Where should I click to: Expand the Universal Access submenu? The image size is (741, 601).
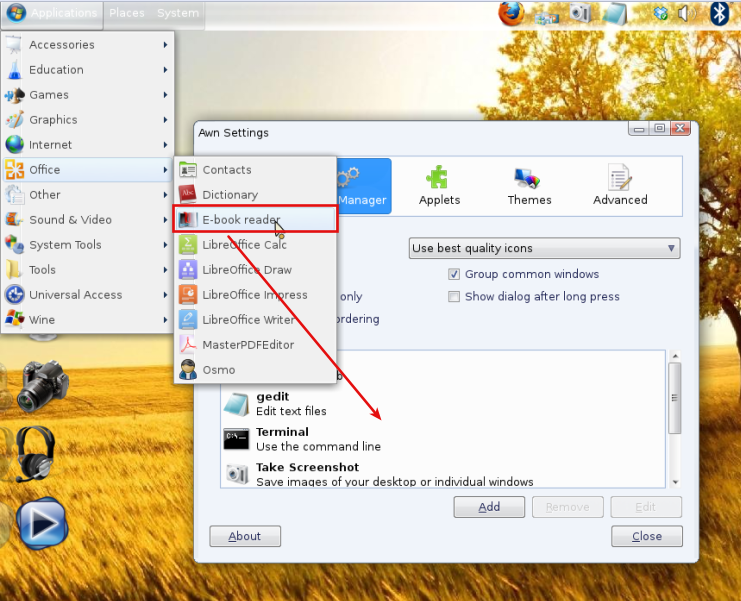(x=87, y=295)
